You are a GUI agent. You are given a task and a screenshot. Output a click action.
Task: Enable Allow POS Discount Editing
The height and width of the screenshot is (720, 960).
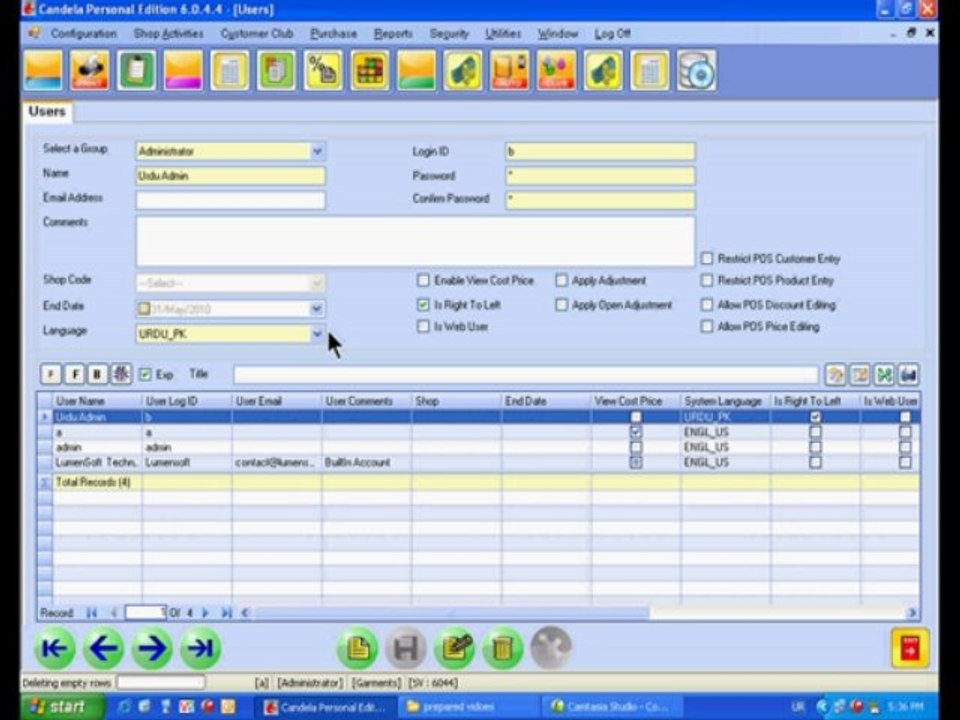tap(707, 304)
